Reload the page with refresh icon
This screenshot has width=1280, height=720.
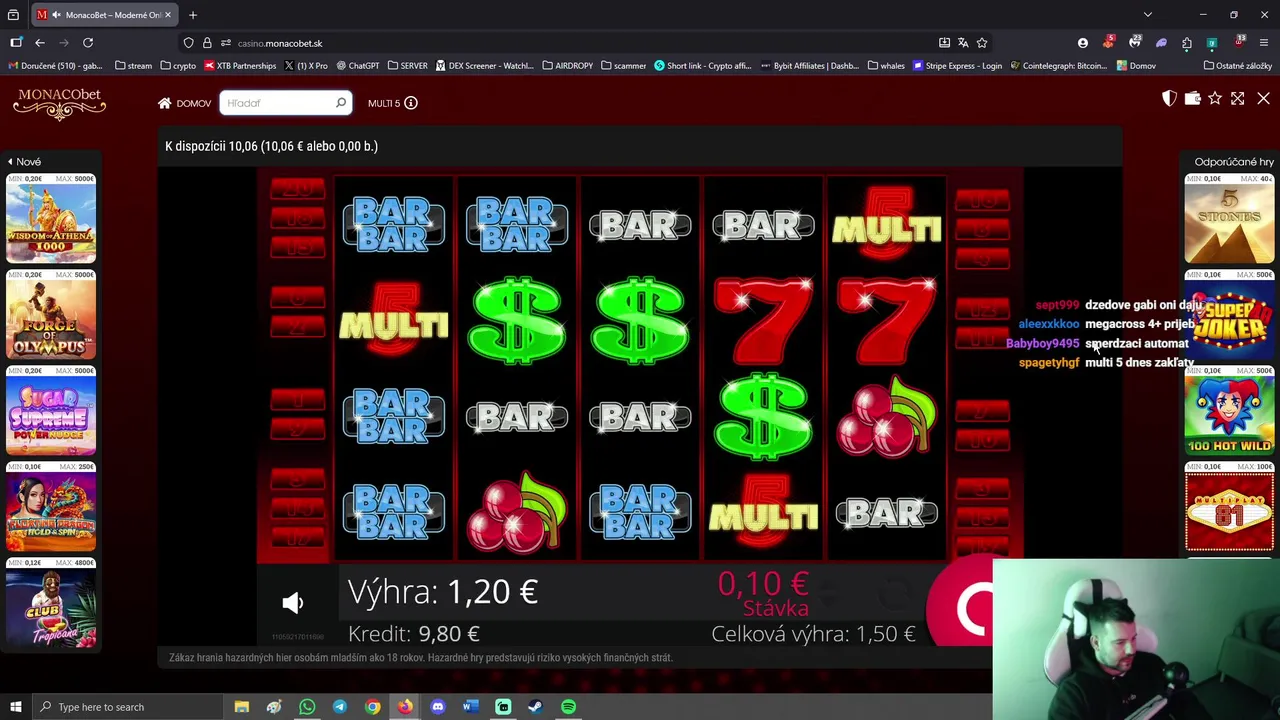[x=88, y=43]
